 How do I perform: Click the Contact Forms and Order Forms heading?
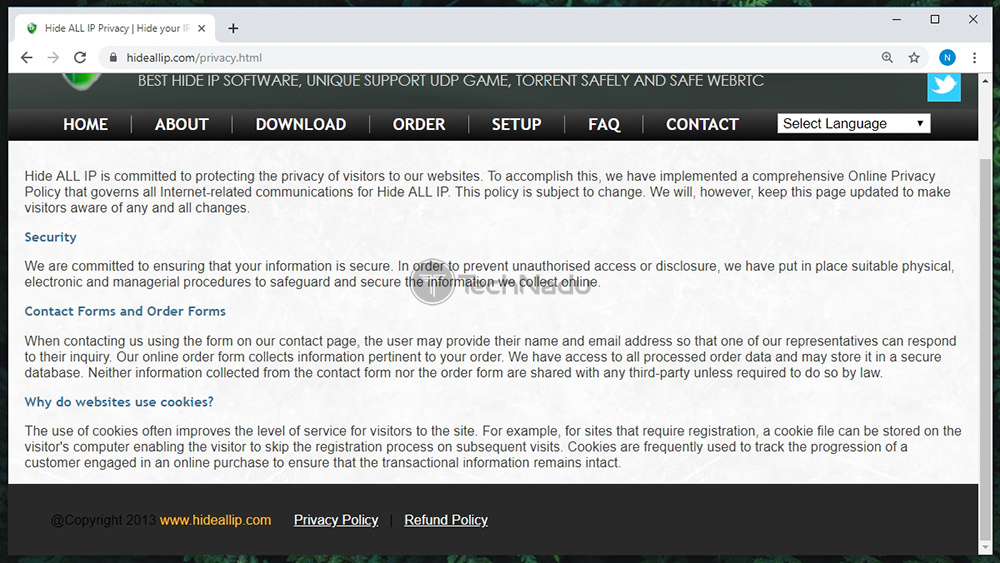pyautogui.click(x=125, y=311)
